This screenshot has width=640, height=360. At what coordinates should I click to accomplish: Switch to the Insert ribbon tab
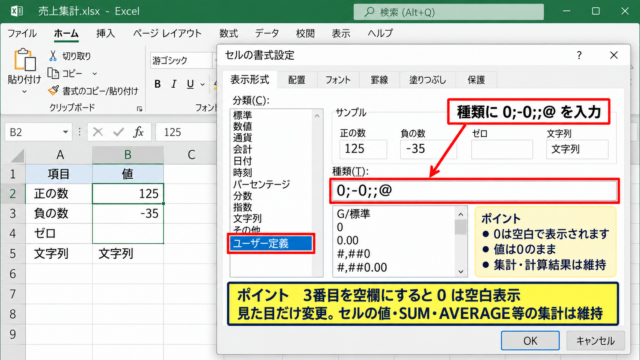pos(105,33)
